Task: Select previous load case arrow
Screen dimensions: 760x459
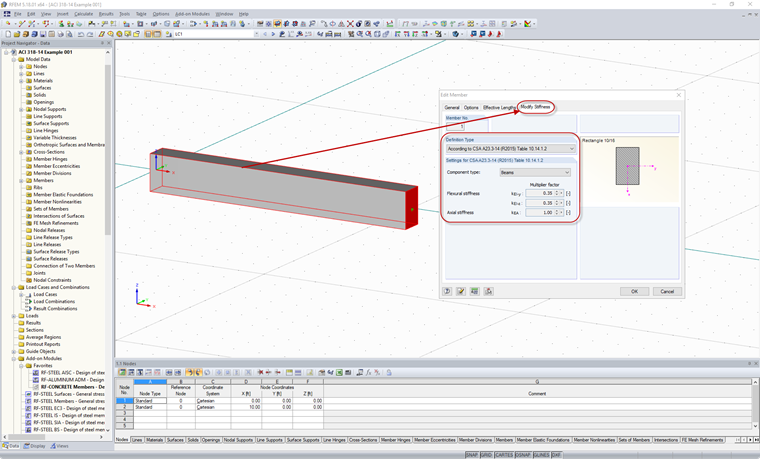Action: point(265,34)
